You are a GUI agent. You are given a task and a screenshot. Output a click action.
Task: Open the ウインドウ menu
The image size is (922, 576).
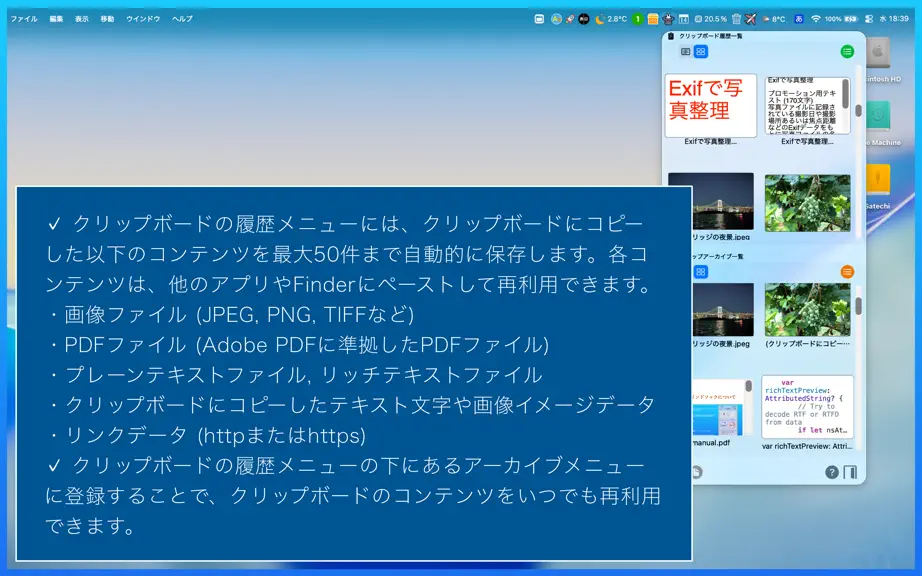click(x=143, y=19)
